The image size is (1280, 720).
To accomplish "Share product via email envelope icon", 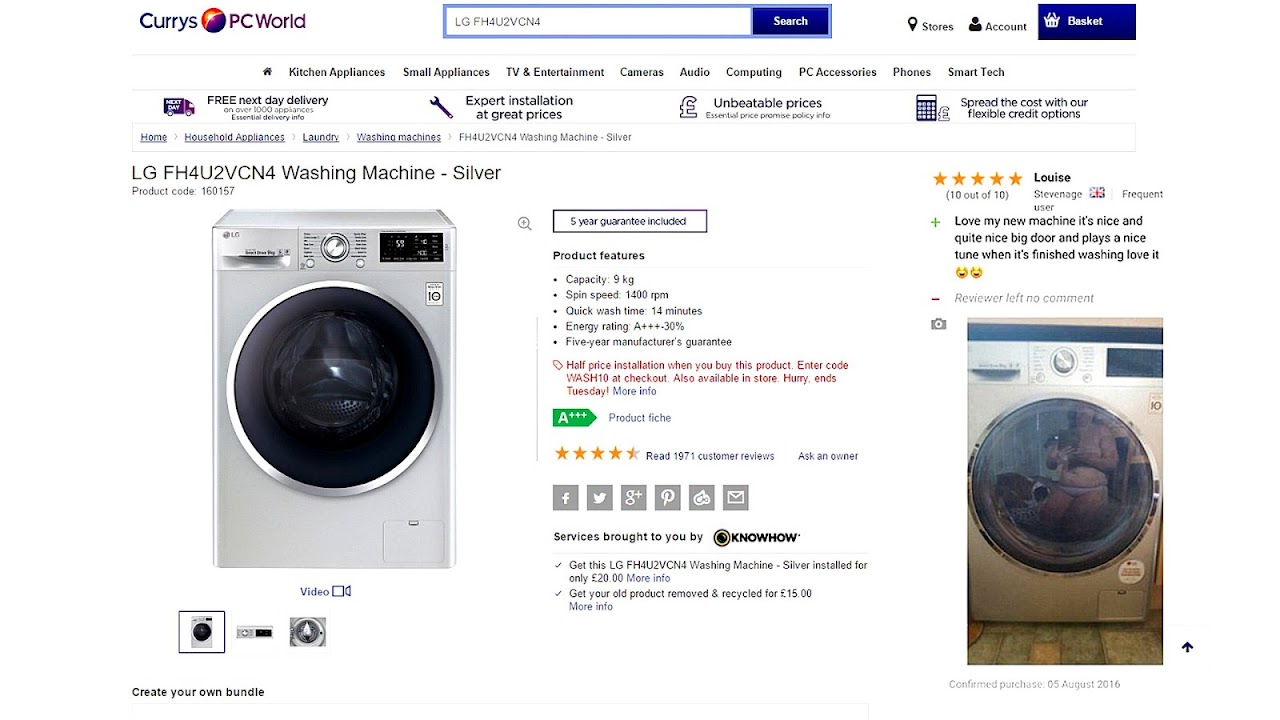I will (736, 497).
